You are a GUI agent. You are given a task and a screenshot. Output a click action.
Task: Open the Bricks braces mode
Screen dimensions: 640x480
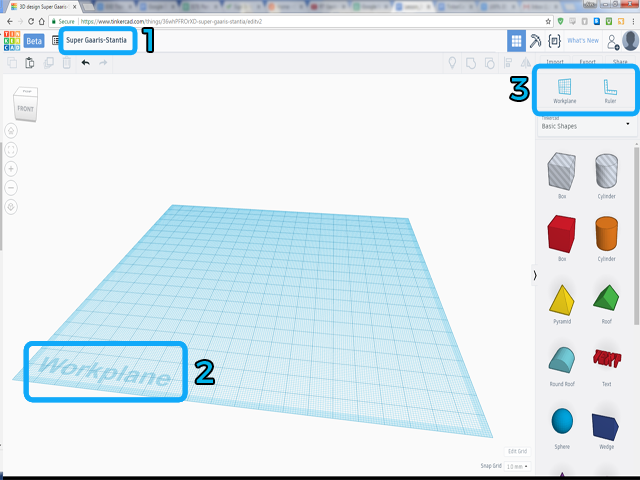(554, 41)
